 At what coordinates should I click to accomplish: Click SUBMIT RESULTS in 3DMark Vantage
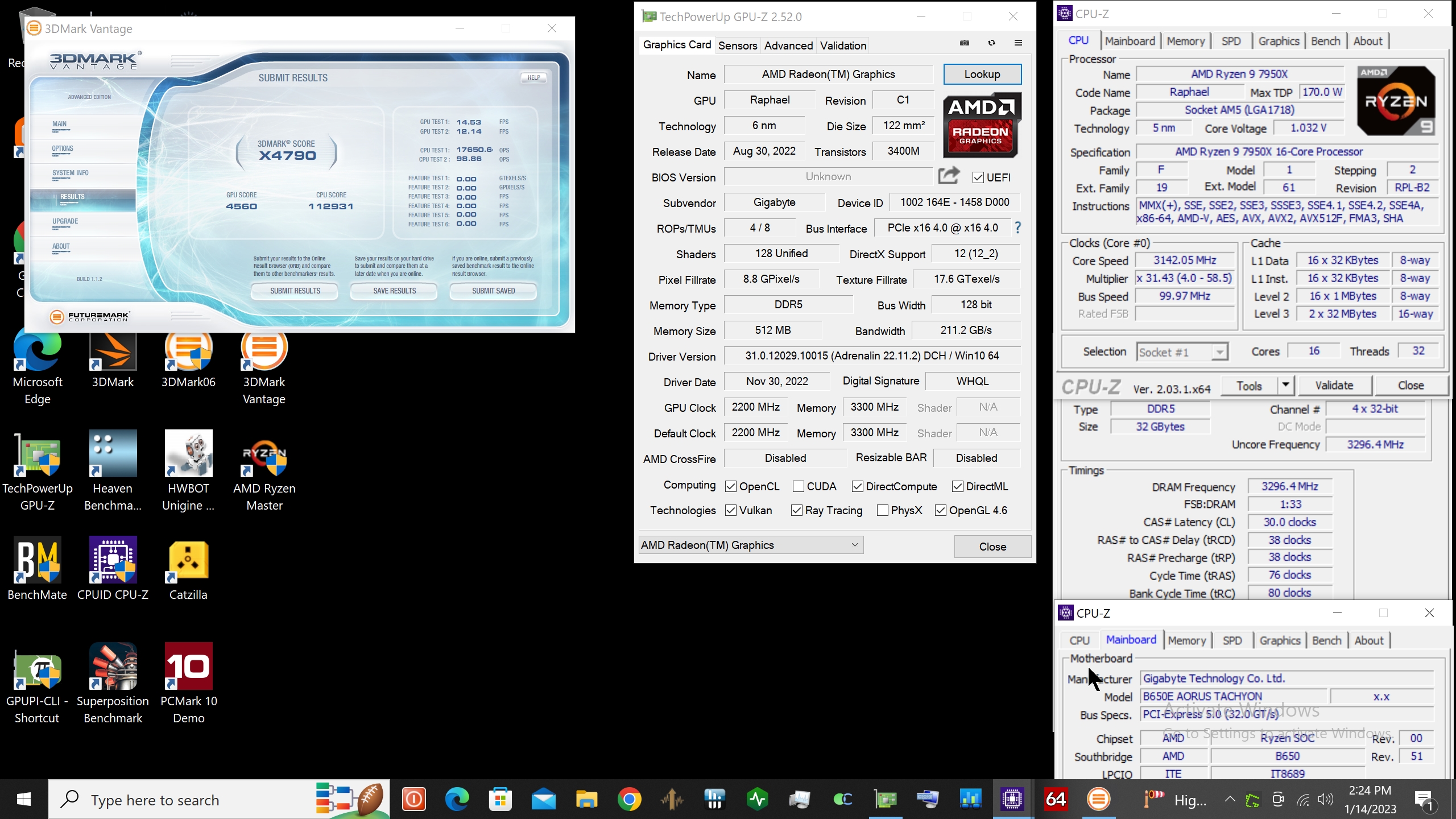point(295,291)
